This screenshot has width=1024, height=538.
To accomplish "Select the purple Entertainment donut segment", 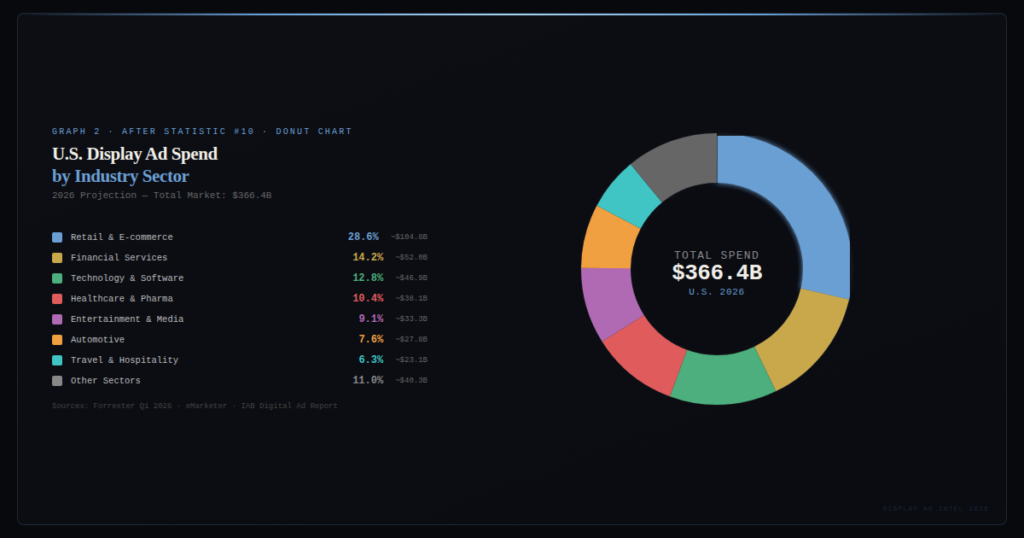I will click(x=605, y=302).
